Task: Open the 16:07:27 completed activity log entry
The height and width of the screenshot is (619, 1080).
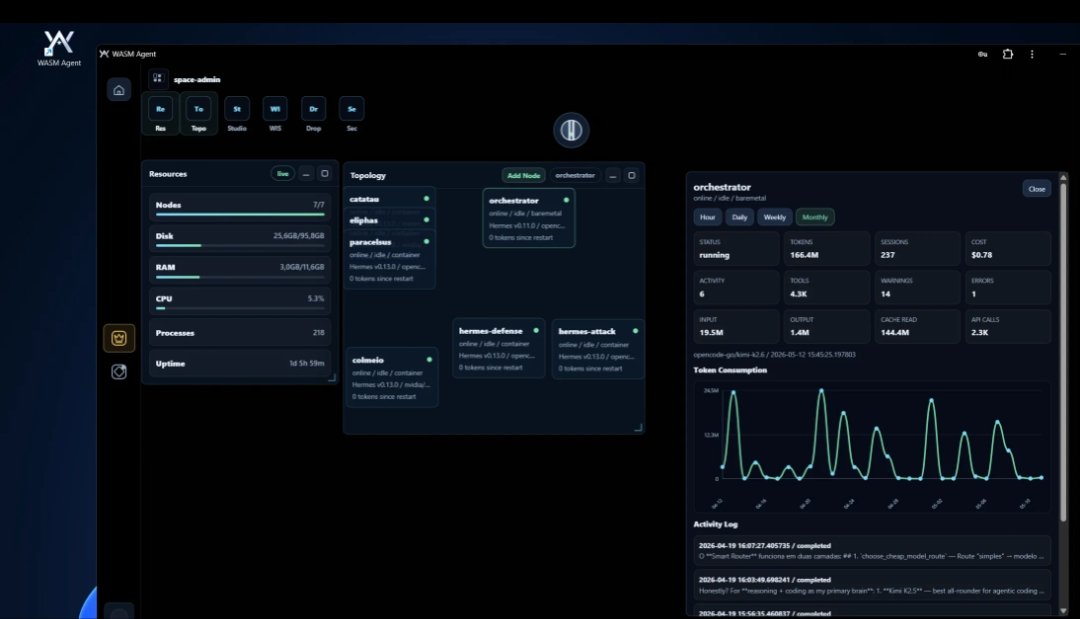Action: click(872, 551)
